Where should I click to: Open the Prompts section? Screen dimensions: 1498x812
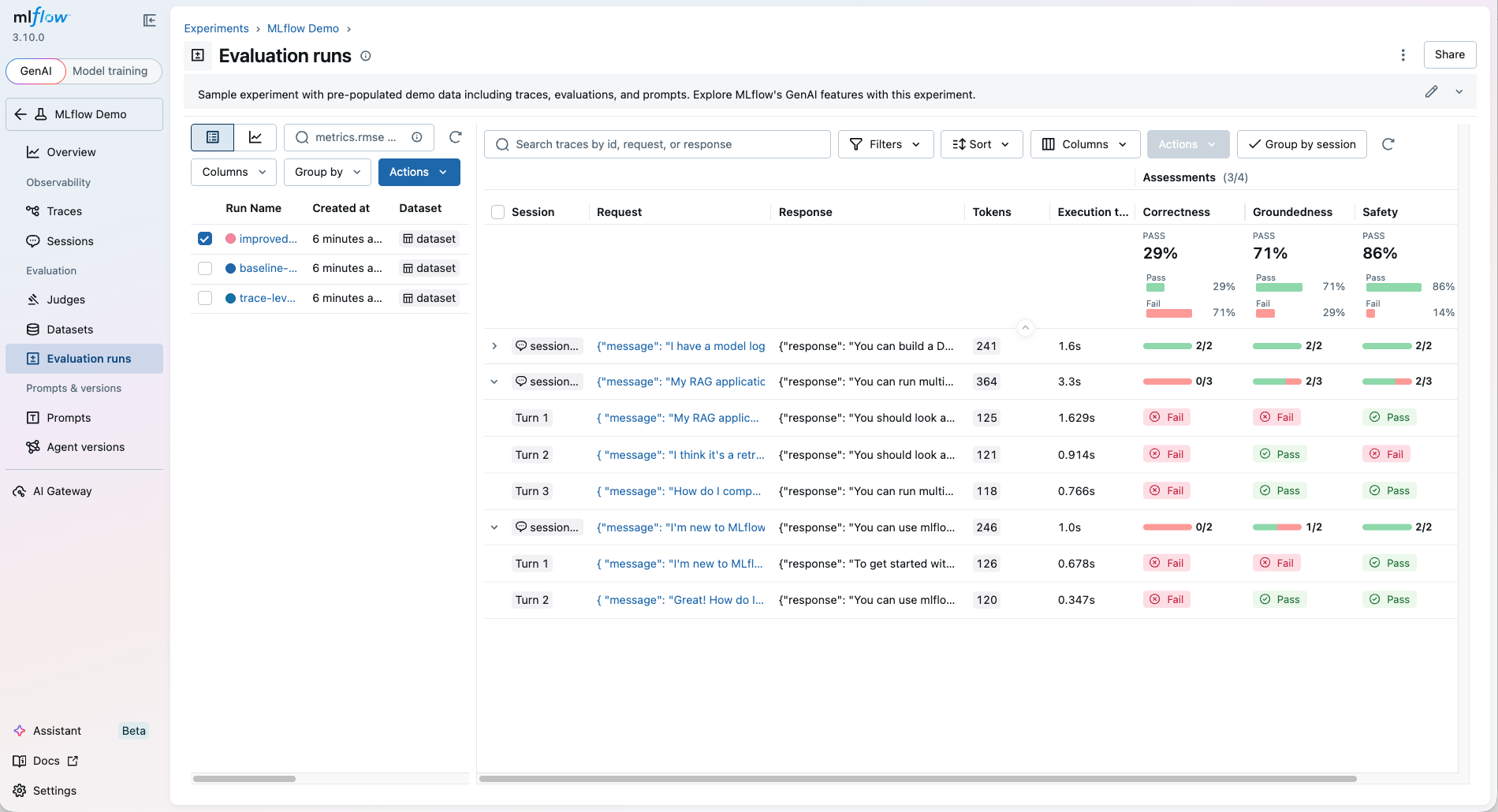pos(68,417)
